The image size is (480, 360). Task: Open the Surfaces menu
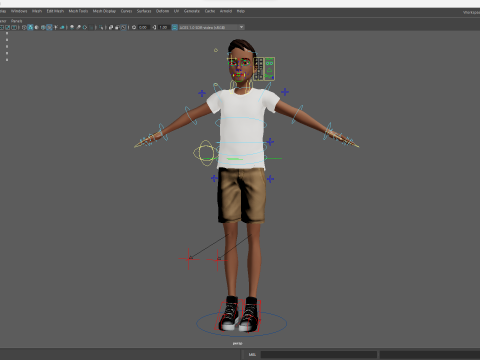[144, 11]
